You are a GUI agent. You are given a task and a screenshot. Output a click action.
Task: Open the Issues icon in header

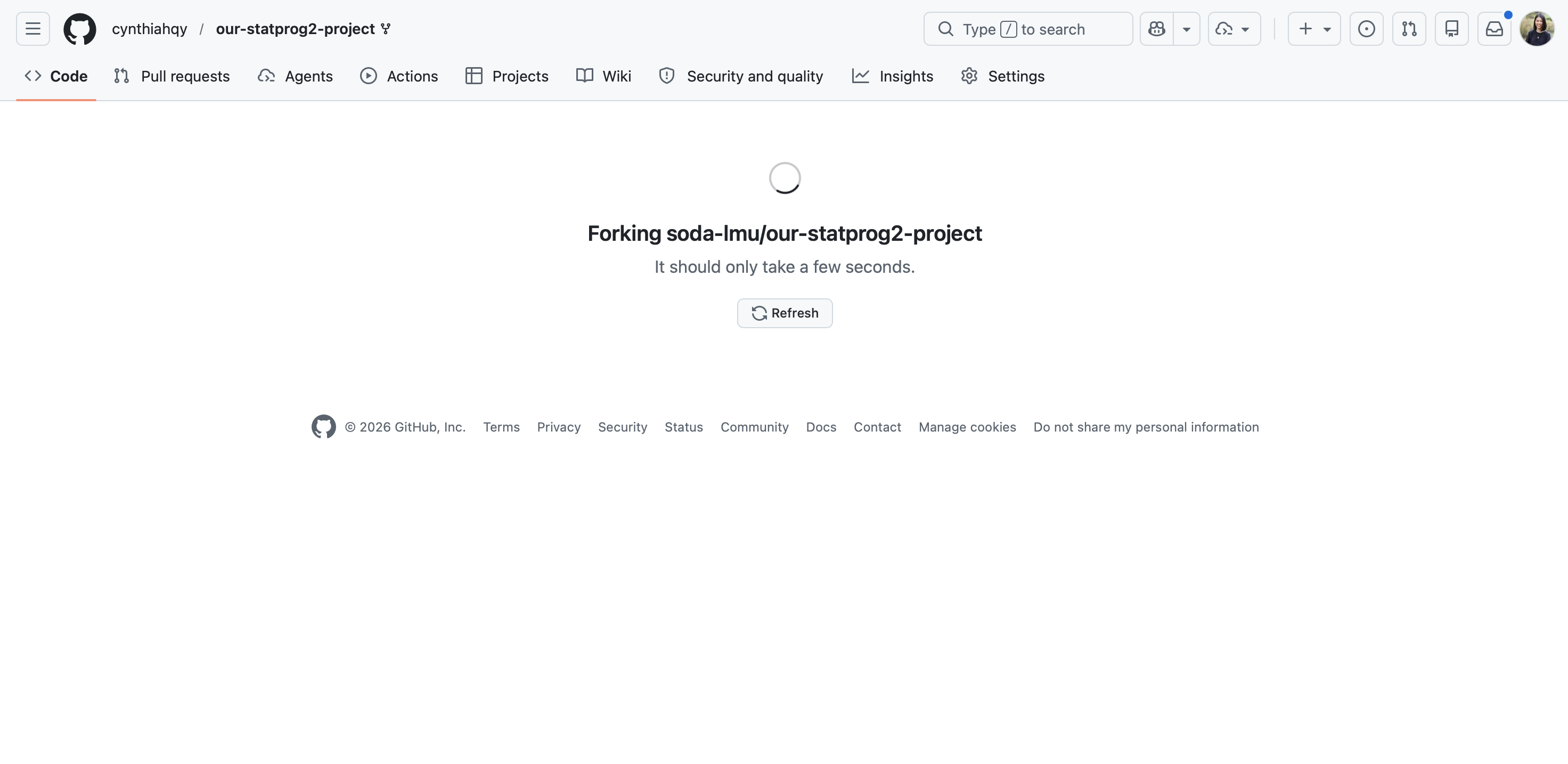(x=1366, y=29)
